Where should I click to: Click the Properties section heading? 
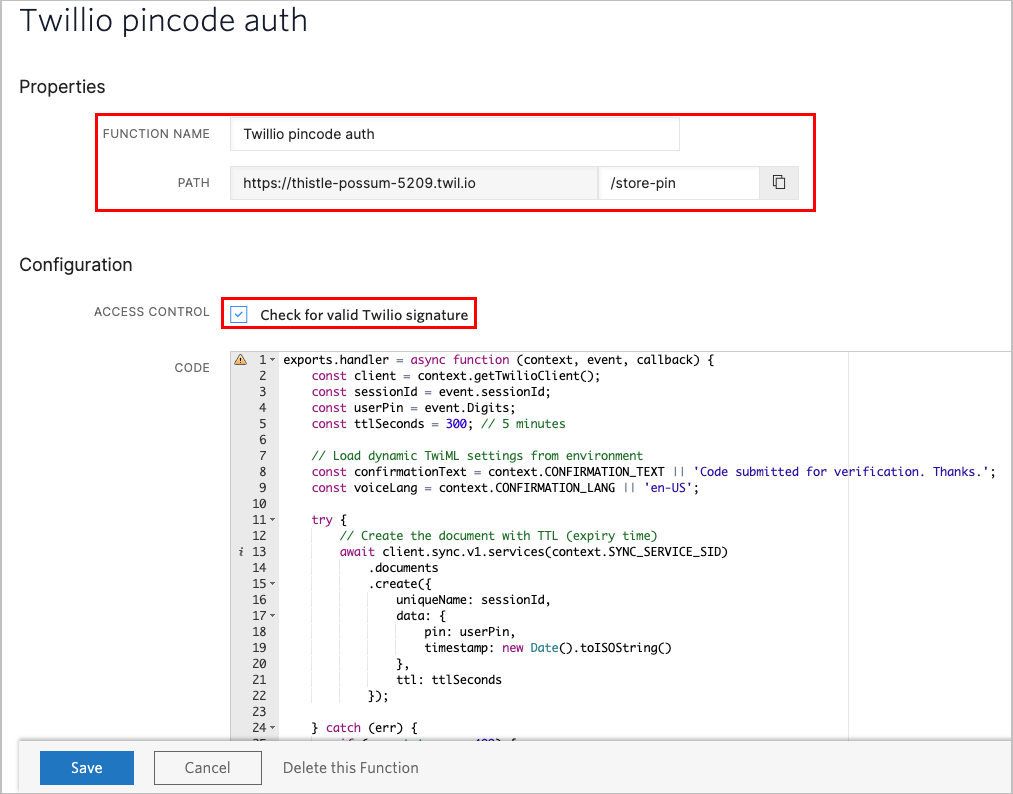62,87
